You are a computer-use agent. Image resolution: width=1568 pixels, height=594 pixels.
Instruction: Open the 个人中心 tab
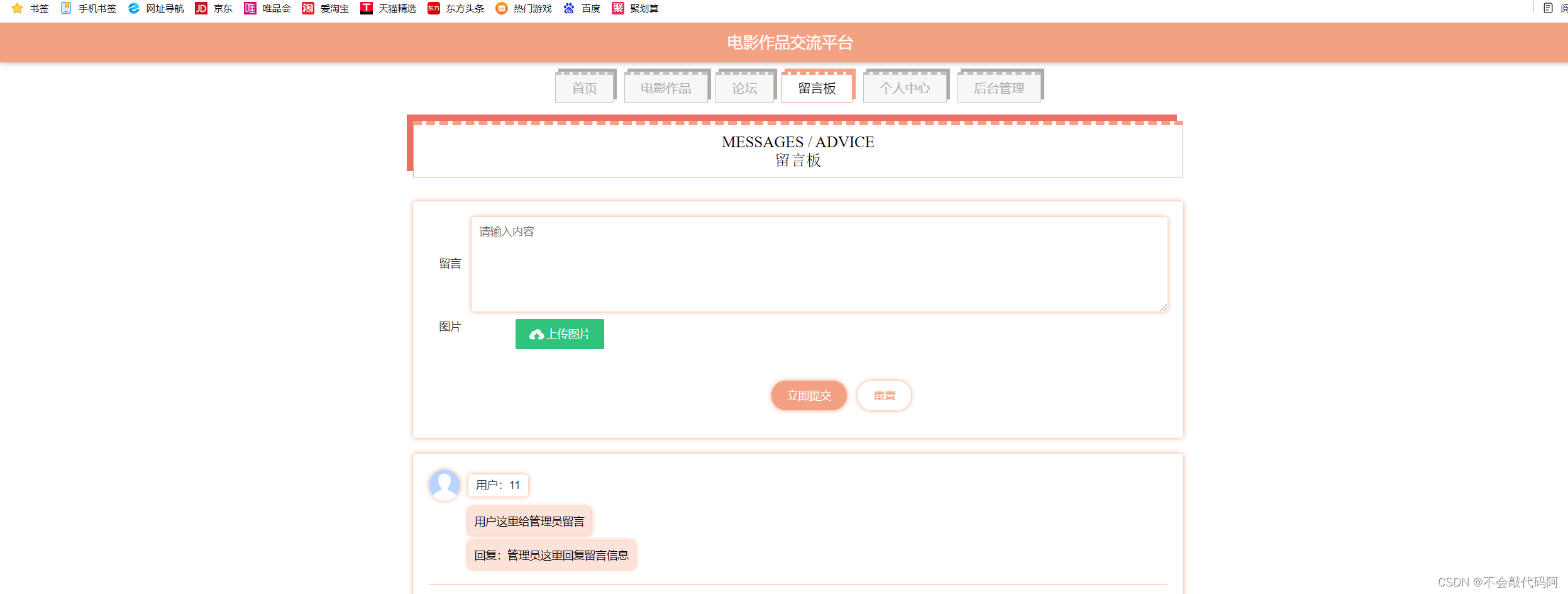pos(905,87)
